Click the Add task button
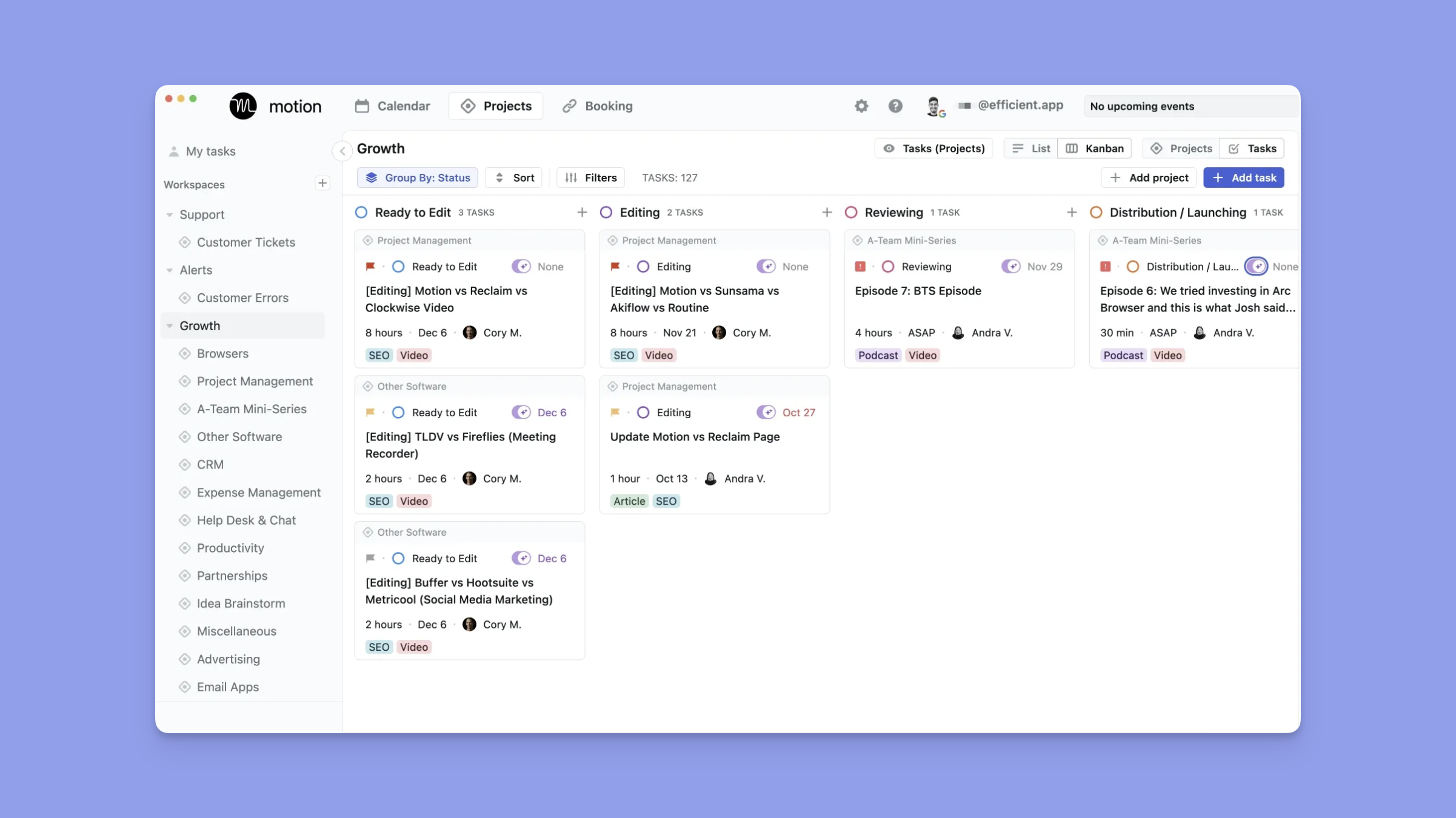This screenshot has width=1456, height=818. coord(1243,178)
